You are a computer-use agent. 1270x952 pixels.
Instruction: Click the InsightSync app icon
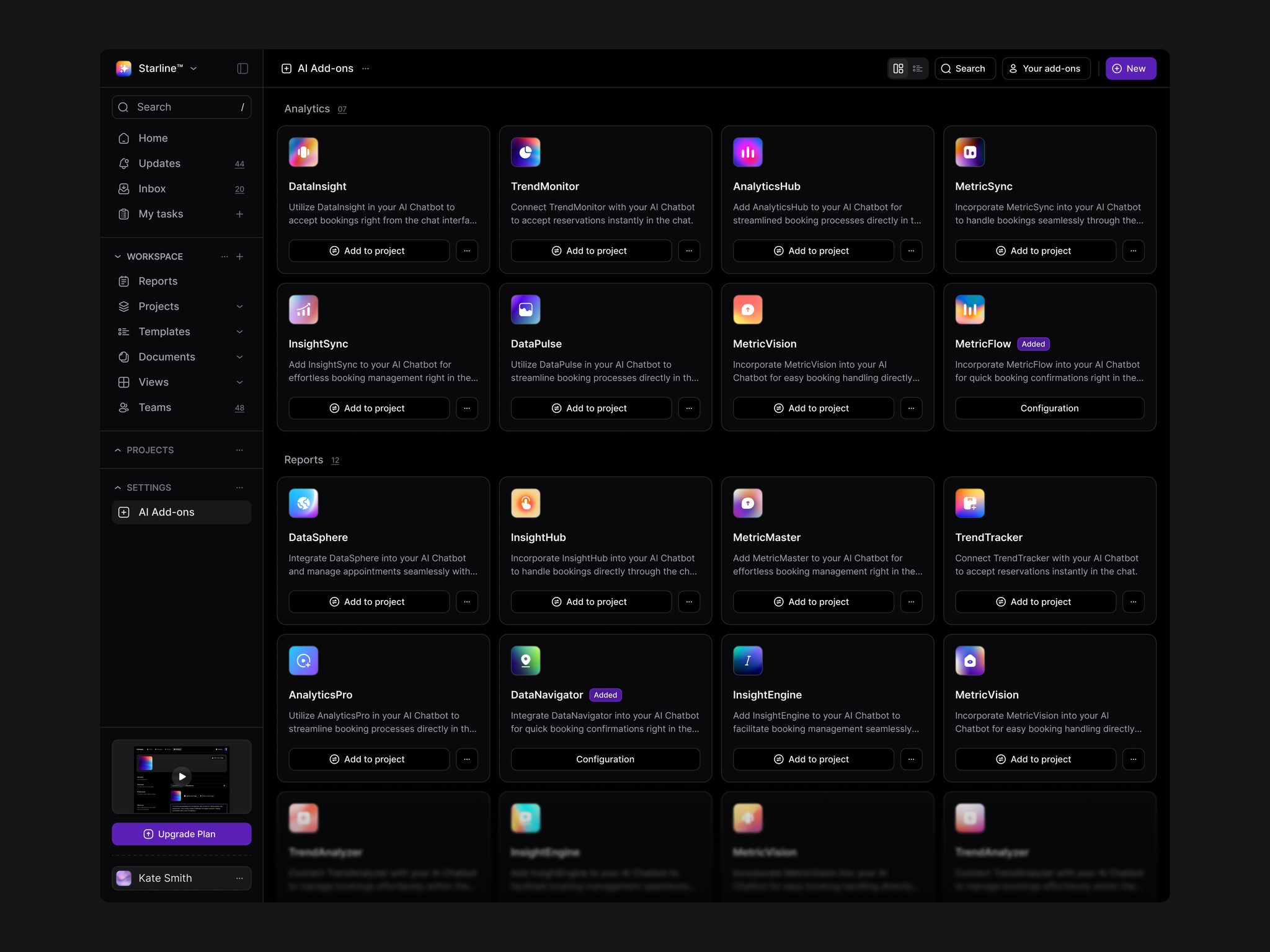pos(303,309)
